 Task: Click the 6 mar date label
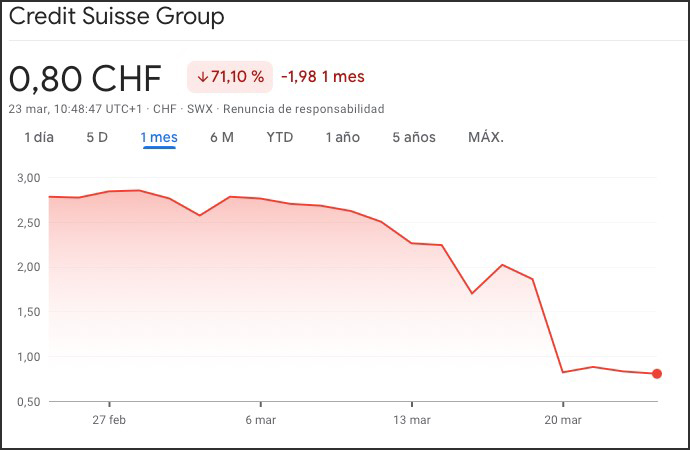[x=260, y=419]
